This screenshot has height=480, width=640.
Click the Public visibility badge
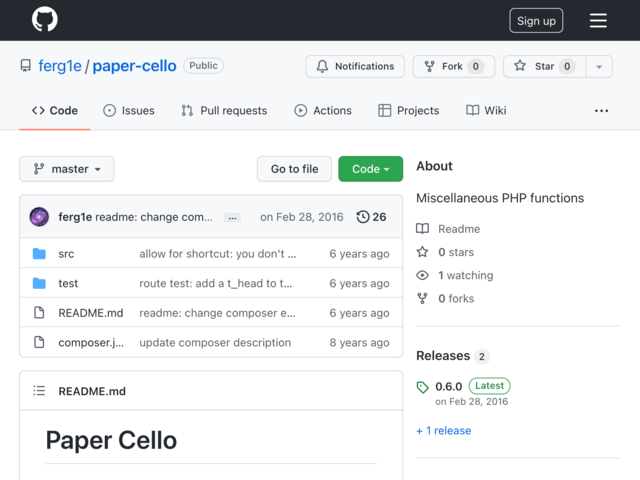tap(203, 66)
